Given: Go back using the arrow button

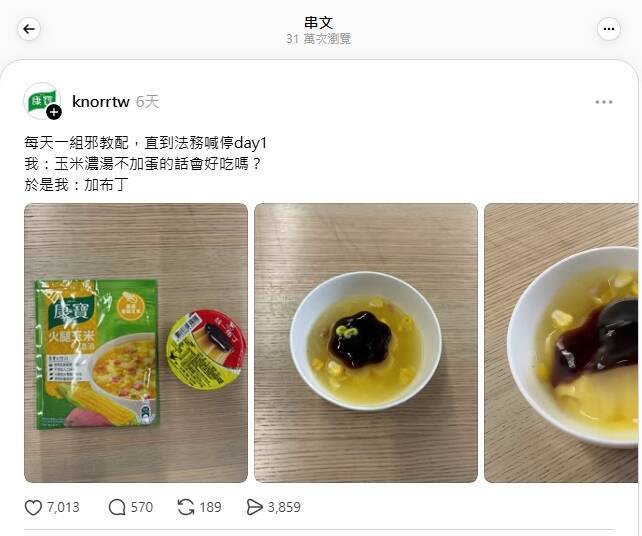Looking at the screenshot, I should (29, 29).
